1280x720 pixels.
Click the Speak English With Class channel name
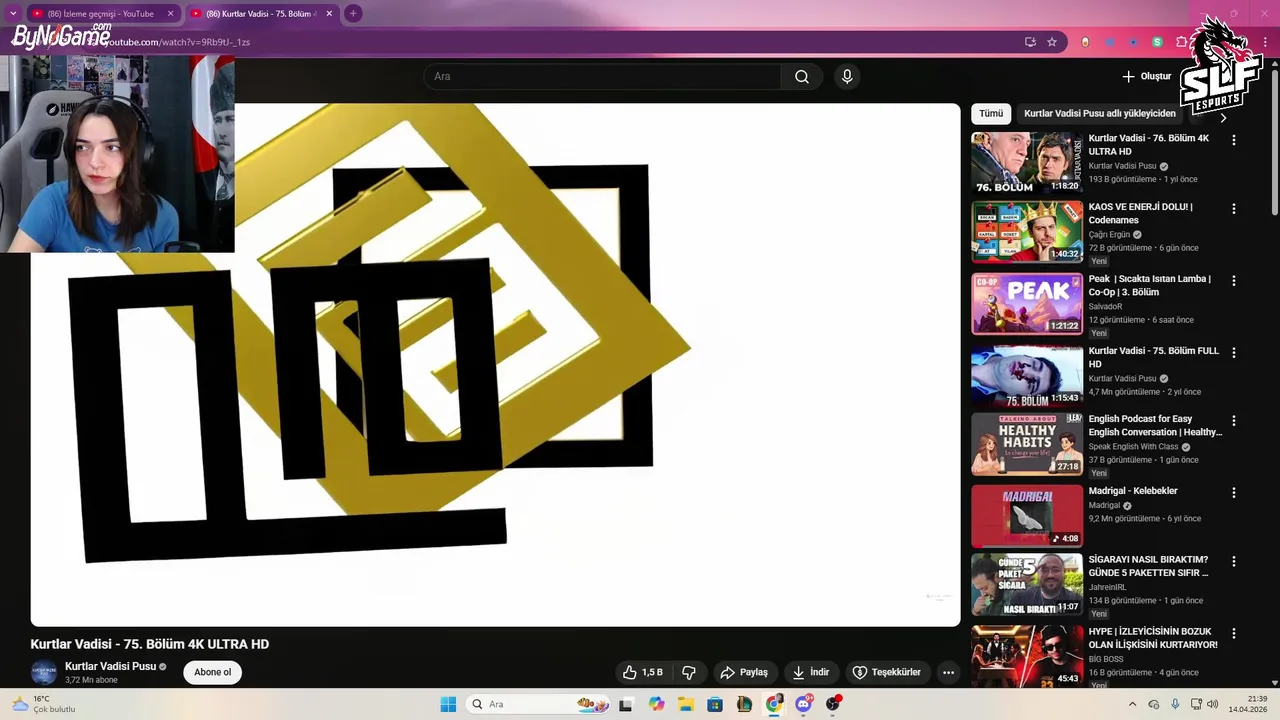click(1133, 447)
